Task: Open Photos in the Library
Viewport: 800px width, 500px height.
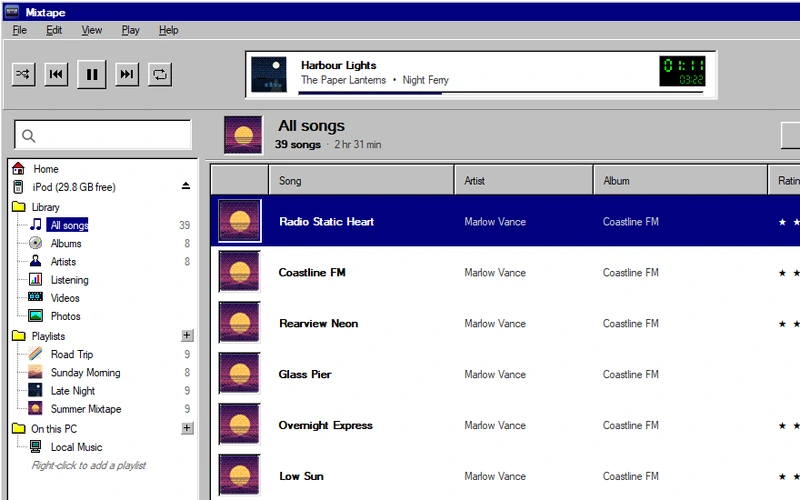Action: (x=65, y=316)
